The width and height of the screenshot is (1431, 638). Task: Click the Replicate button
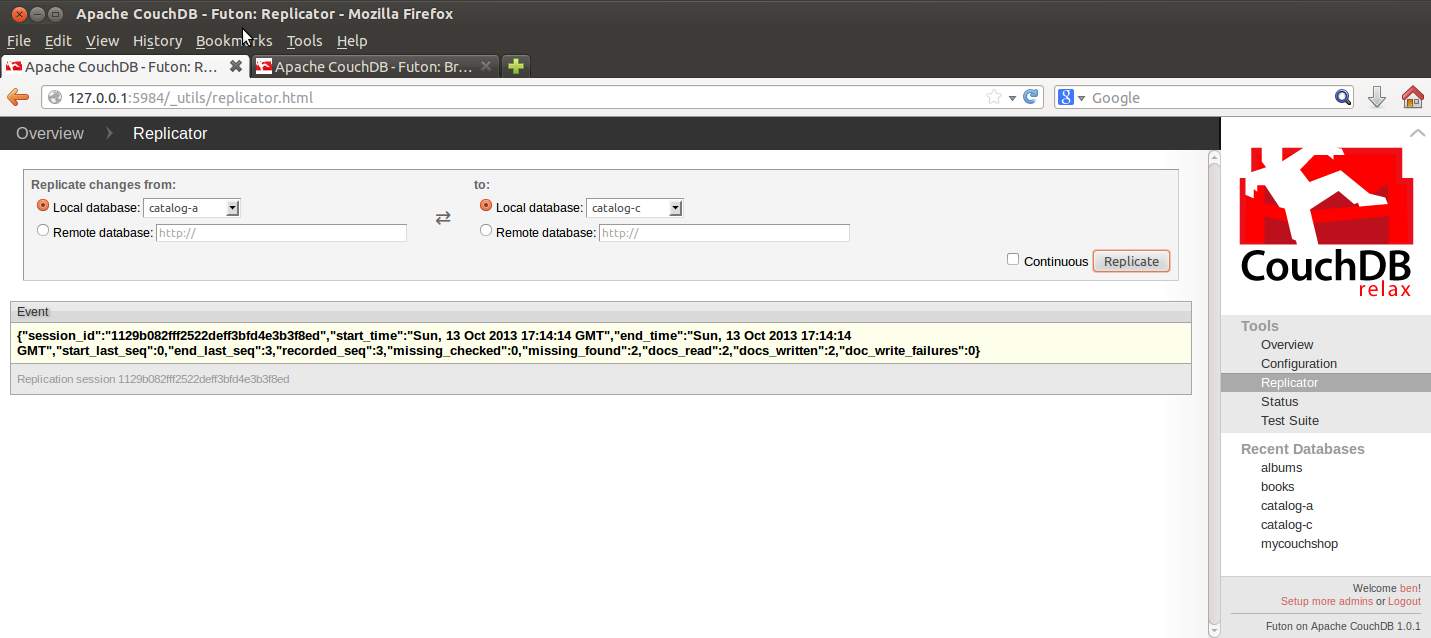click(1131, 261)
